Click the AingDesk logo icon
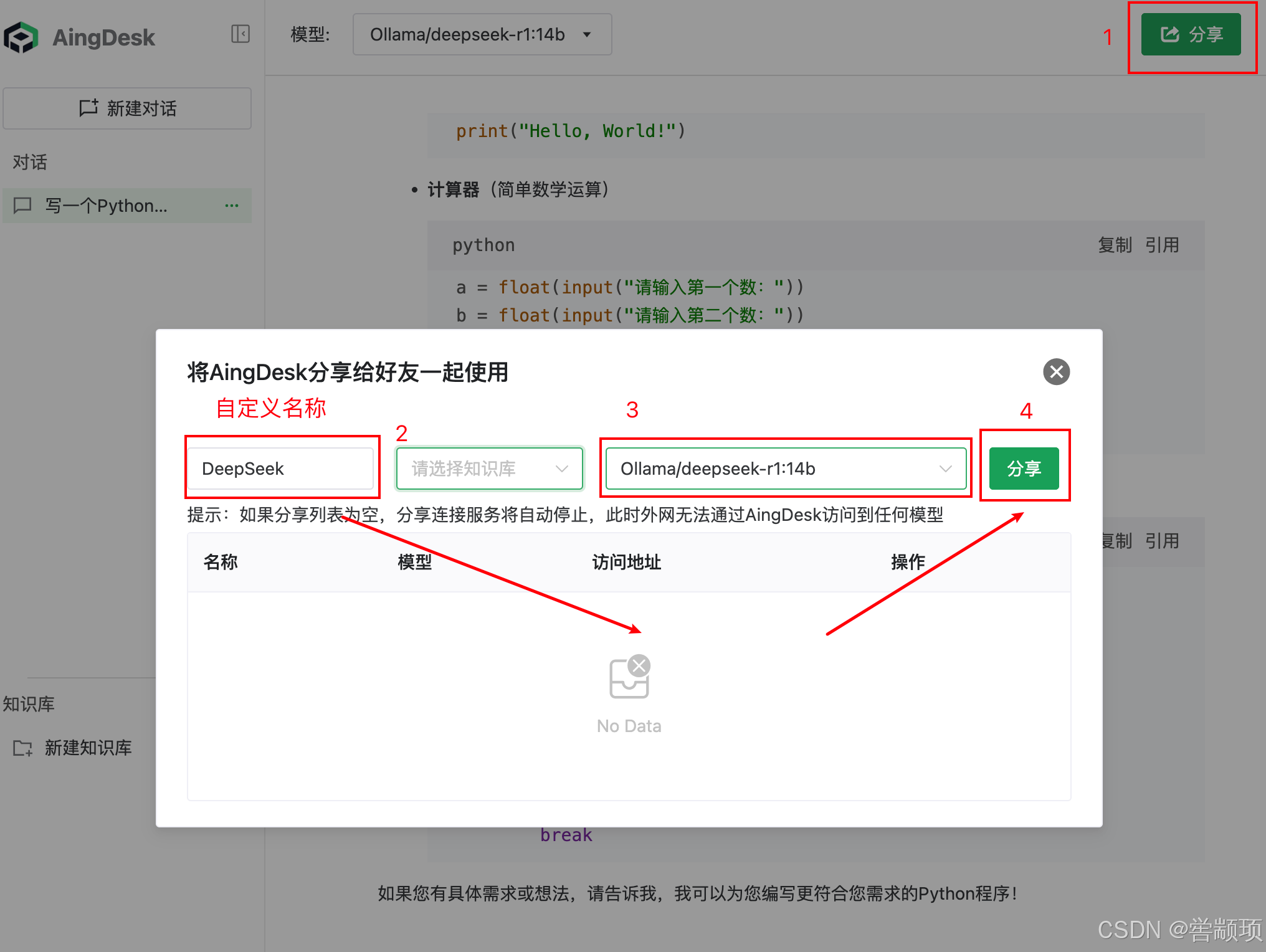Viewport: 1266px width, 952px height. coord(21,37)
